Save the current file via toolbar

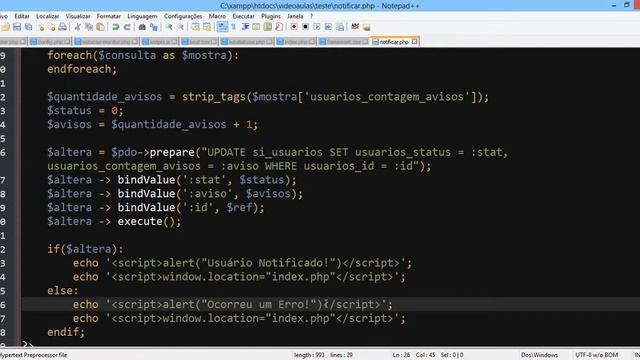17,27
